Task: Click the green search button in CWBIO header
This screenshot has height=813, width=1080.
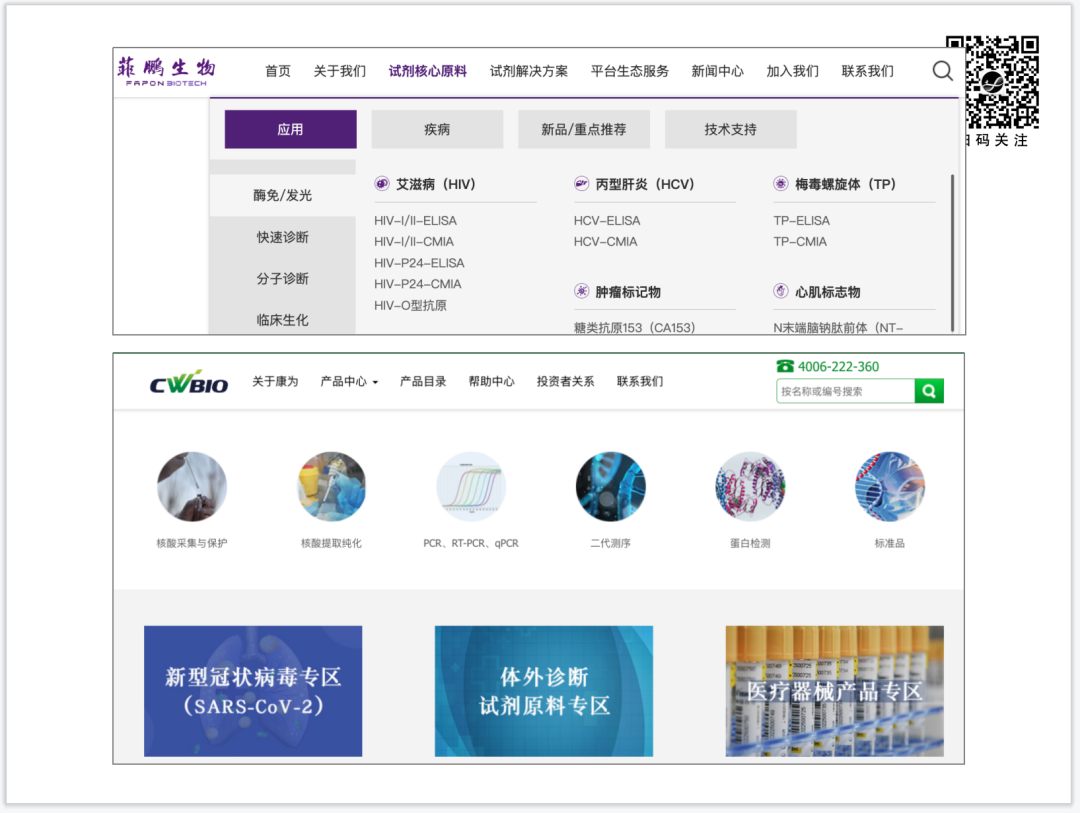Action: tap(929, 391)
